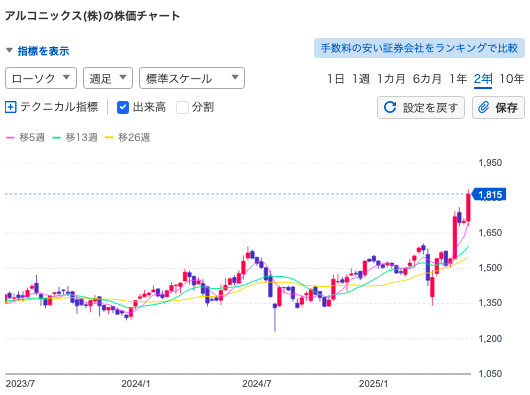The height and width of the screenshot is (395, 530).
Task: Click the reset arrow icon on 設定を戻す
Action: tap(390, 107)
